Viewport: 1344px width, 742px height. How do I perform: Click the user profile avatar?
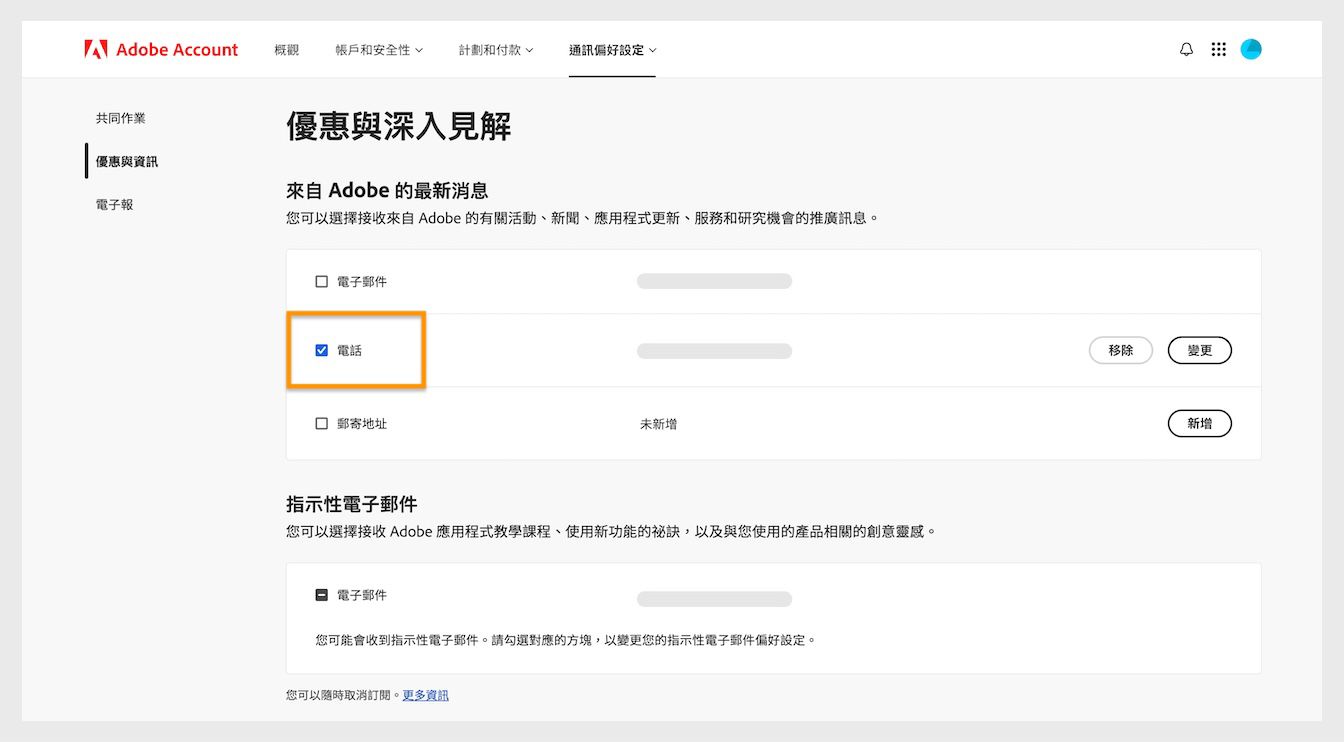pos(1250,48)
